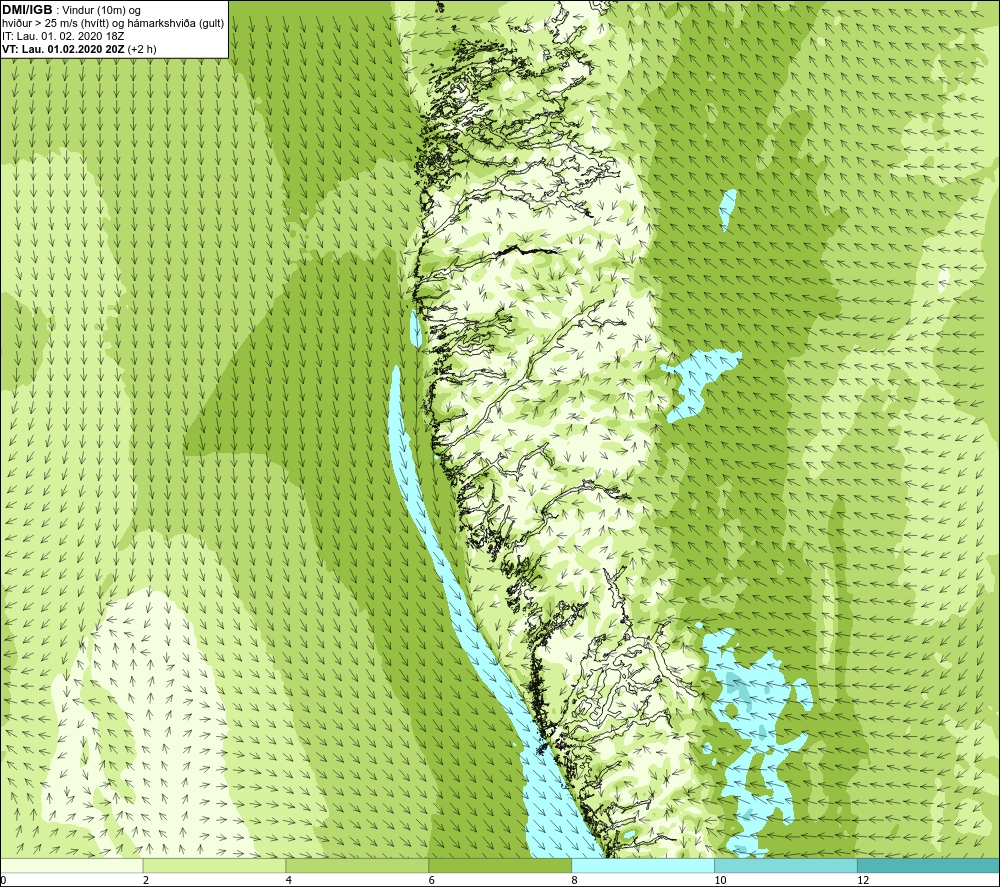Click the 4–6 m/s medium green band

click(357, 865)
